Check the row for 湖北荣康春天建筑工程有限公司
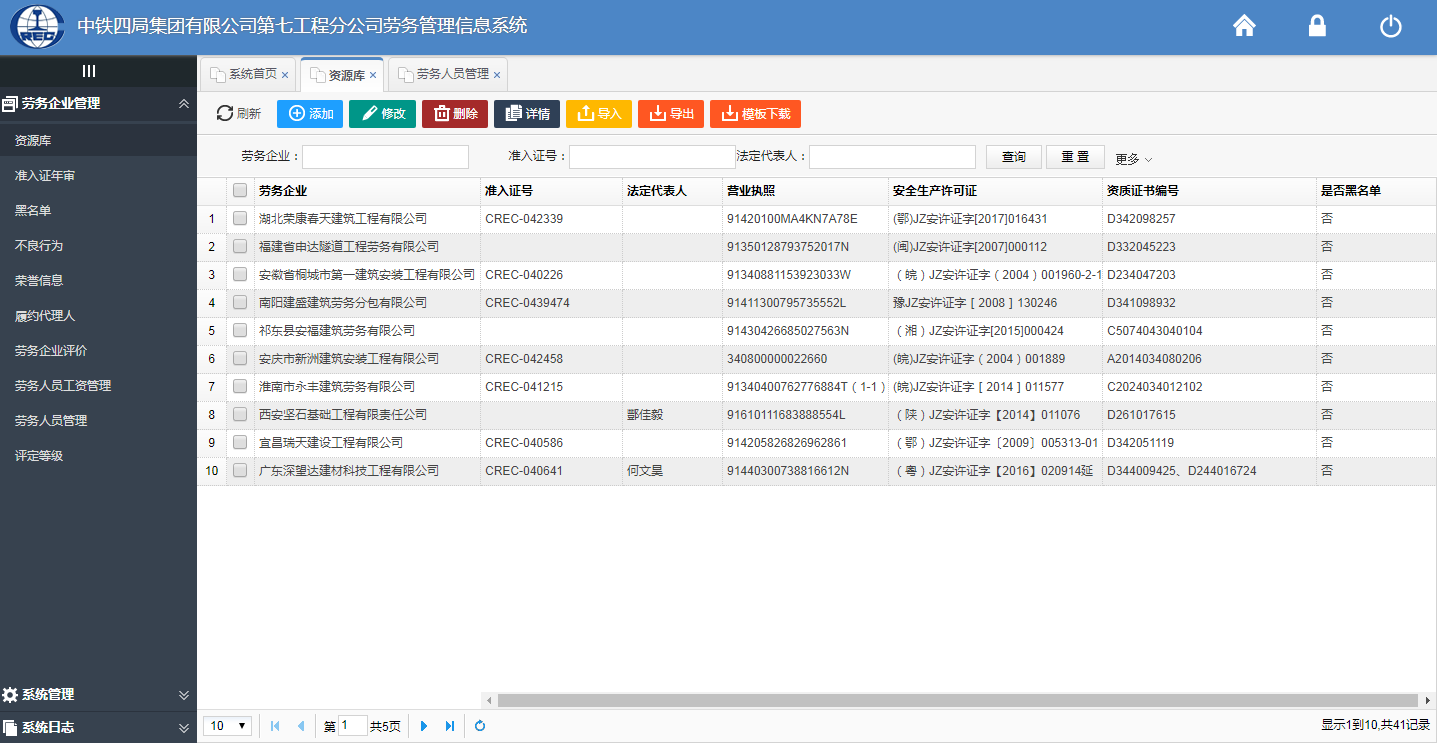Viewport: 1437px width, 743px height. 240,218
